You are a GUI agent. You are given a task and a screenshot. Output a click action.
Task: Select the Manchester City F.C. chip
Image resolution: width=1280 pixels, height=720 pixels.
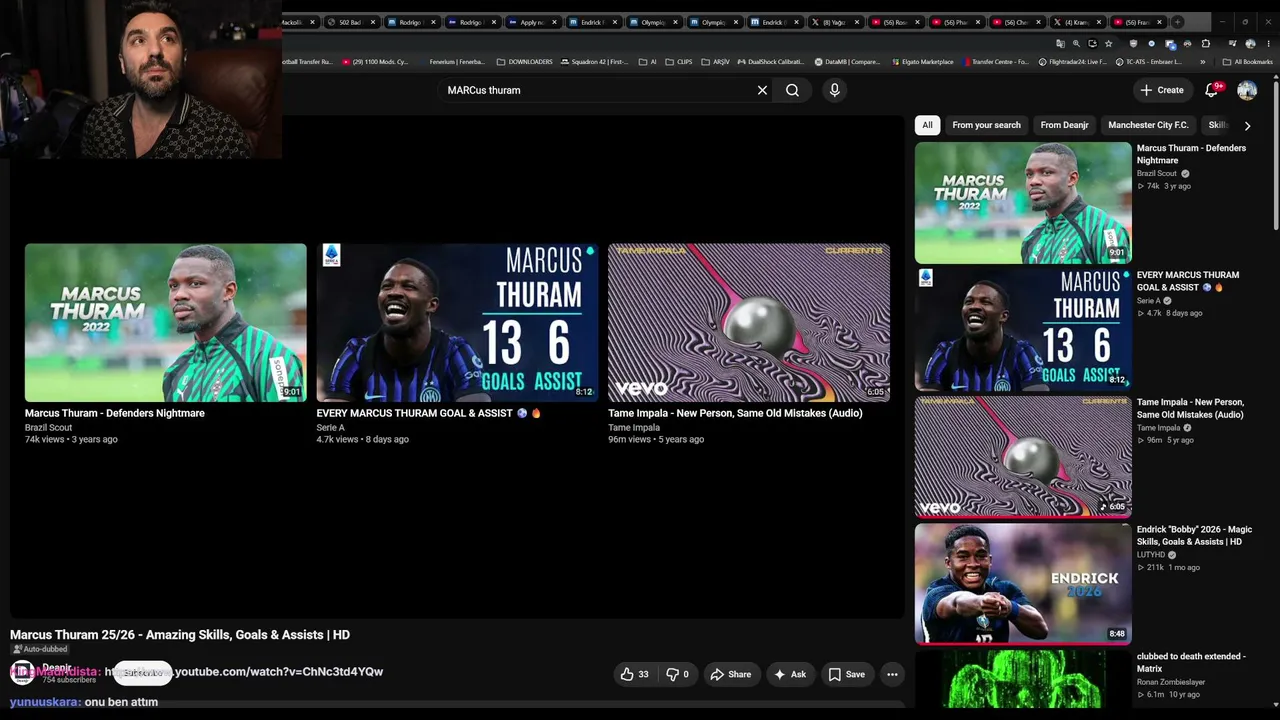(1148, 125)
